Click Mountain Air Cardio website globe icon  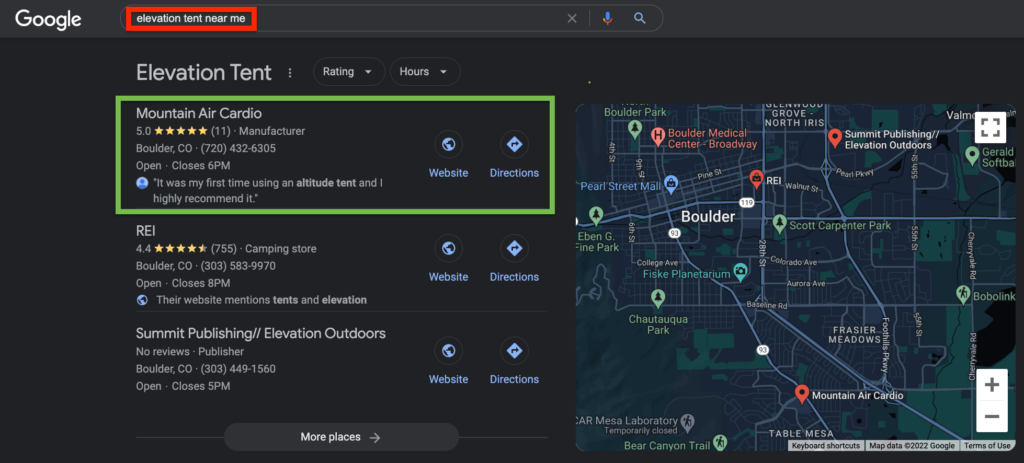449,144
